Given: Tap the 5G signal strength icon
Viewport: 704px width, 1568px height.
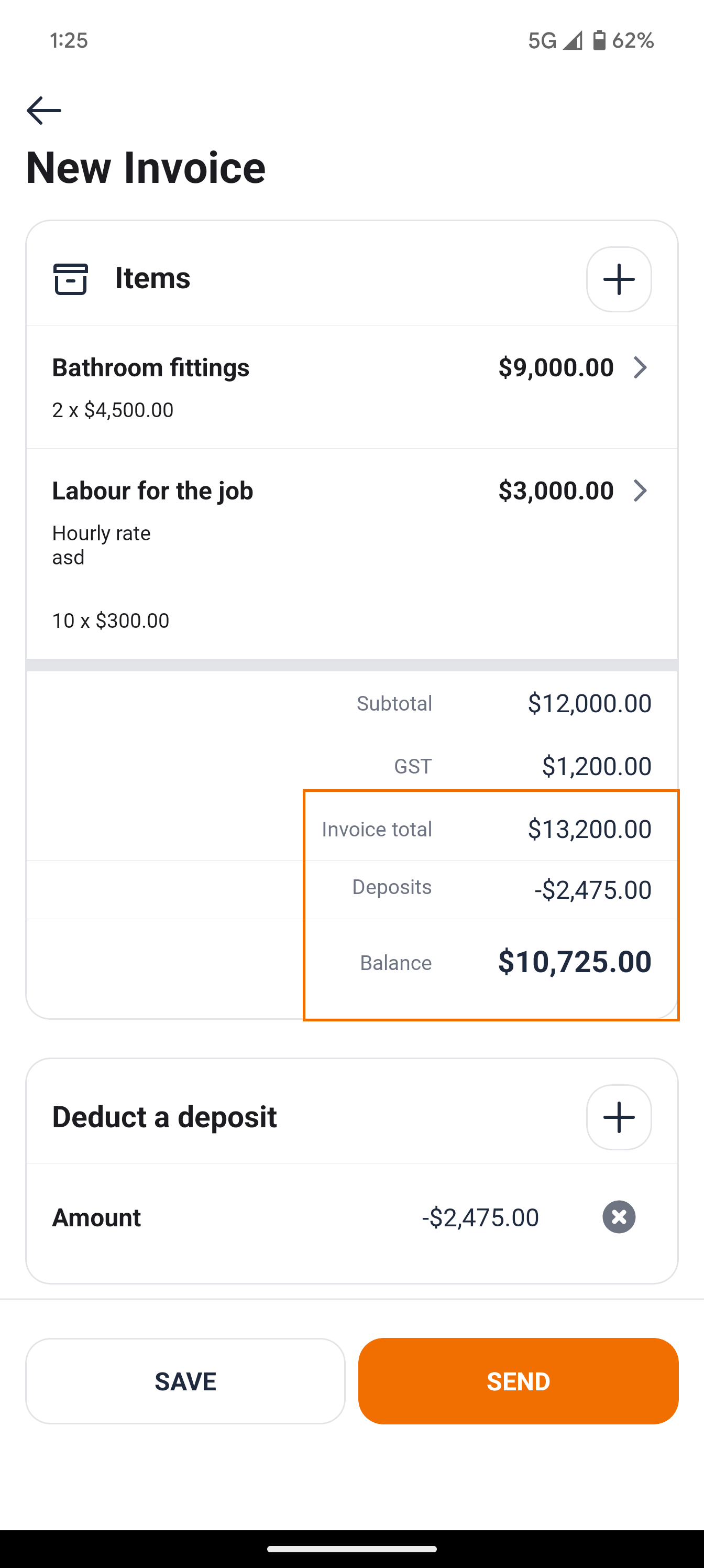Looking at the screenshot, I should coord(572,40).
